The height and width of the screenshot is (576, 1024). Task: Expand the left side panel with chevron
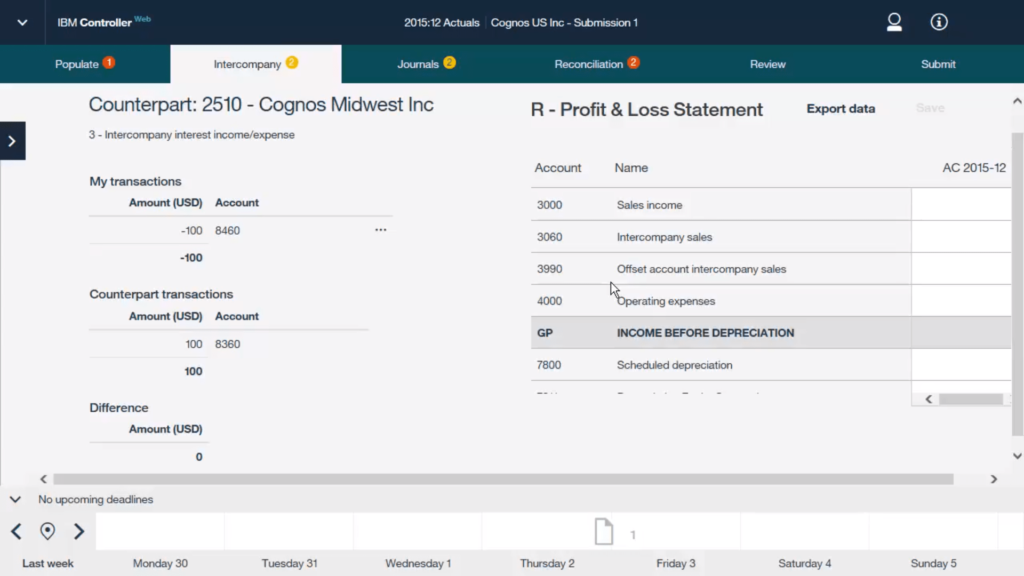[x=11, y=140]
